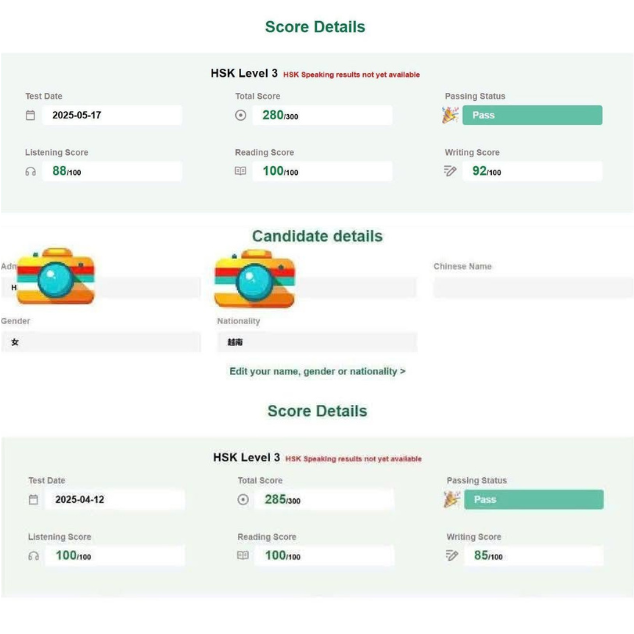The image size is (634, 634).
Task: Click the party popper icon in top score panel
Action: pos(450,115)
